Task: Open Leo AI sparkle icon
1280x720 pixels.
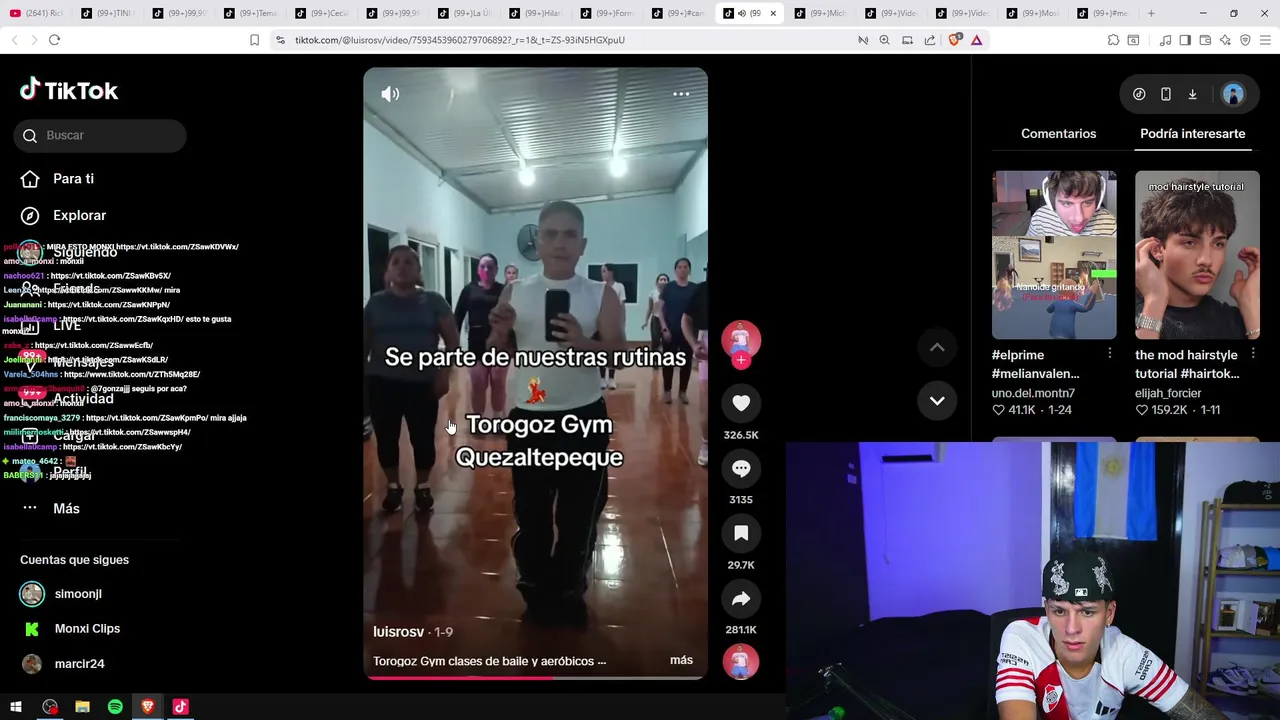Action: click(1225, 40)
